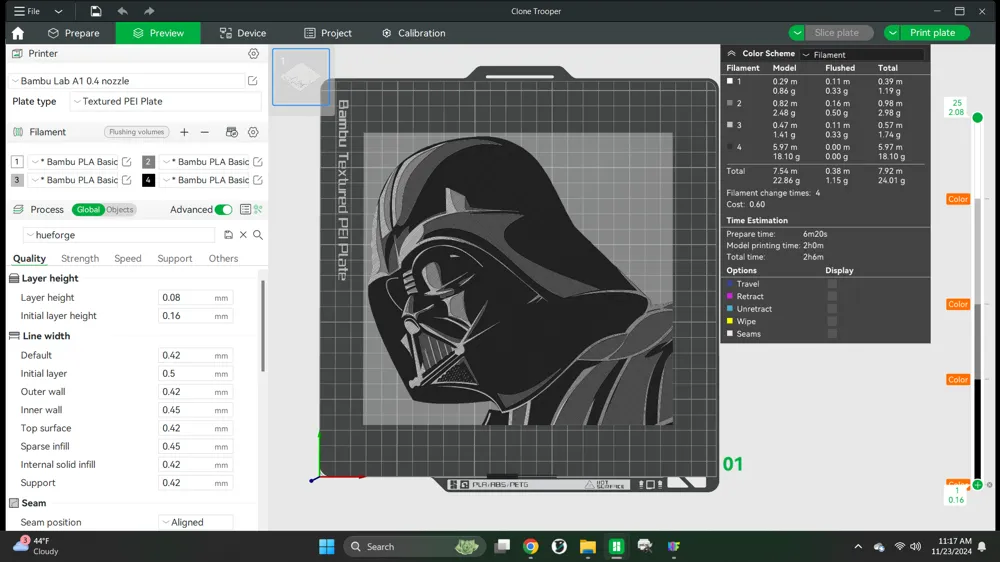Switch process scope to Objects

tap(119, 209)
